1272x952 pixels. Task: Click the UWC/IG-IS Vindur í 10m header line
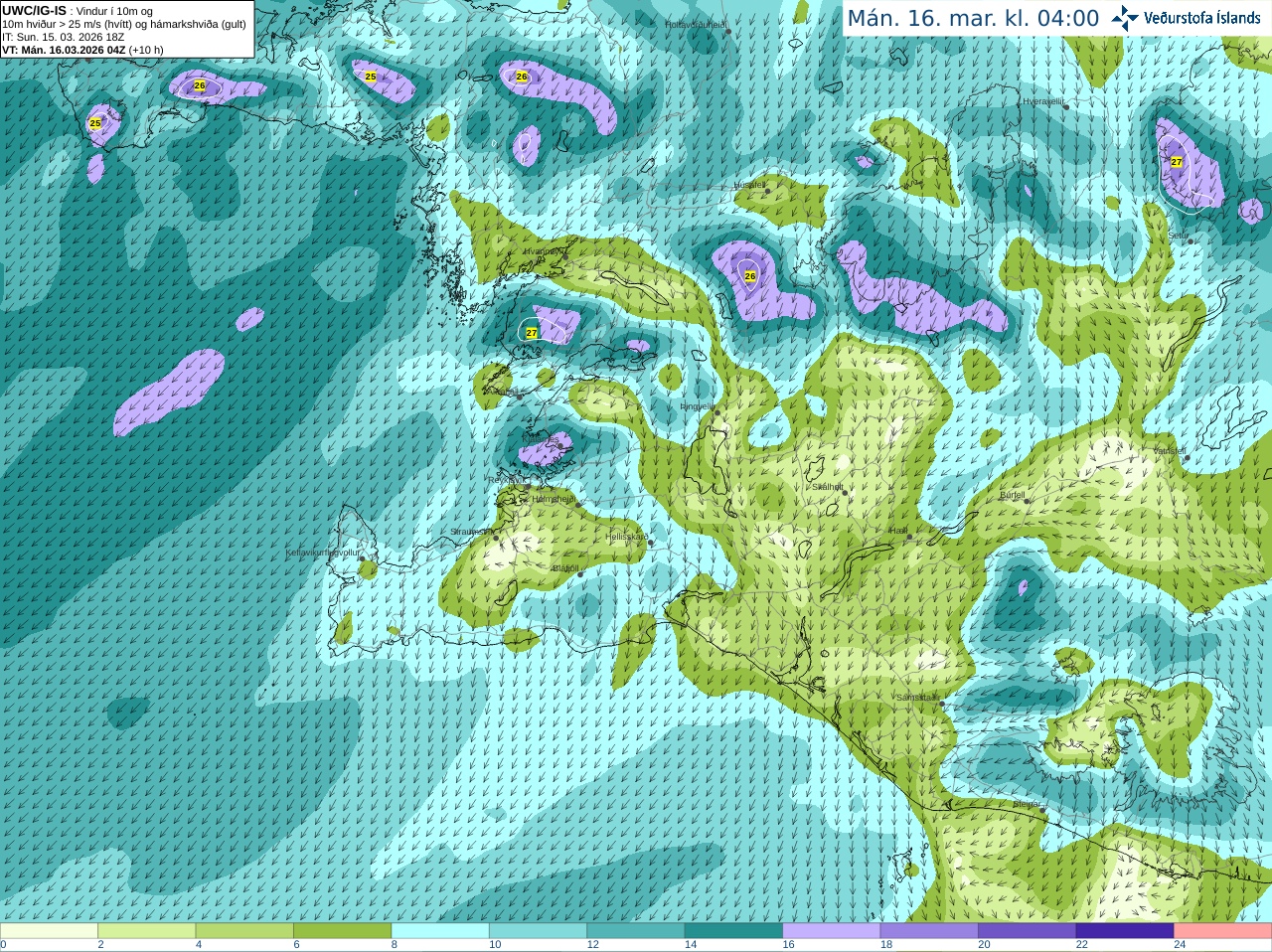point(78,11)
